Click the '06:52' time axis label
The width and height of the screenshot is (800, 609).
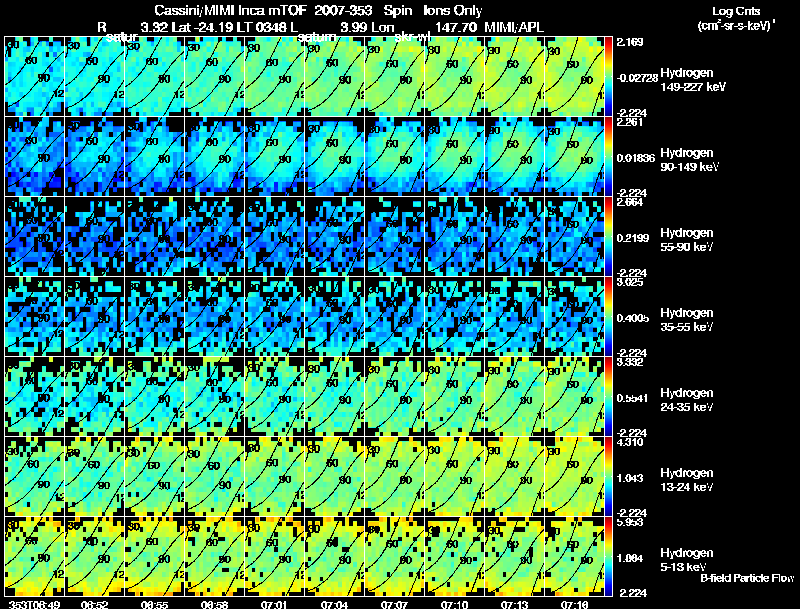coord(94,604)
